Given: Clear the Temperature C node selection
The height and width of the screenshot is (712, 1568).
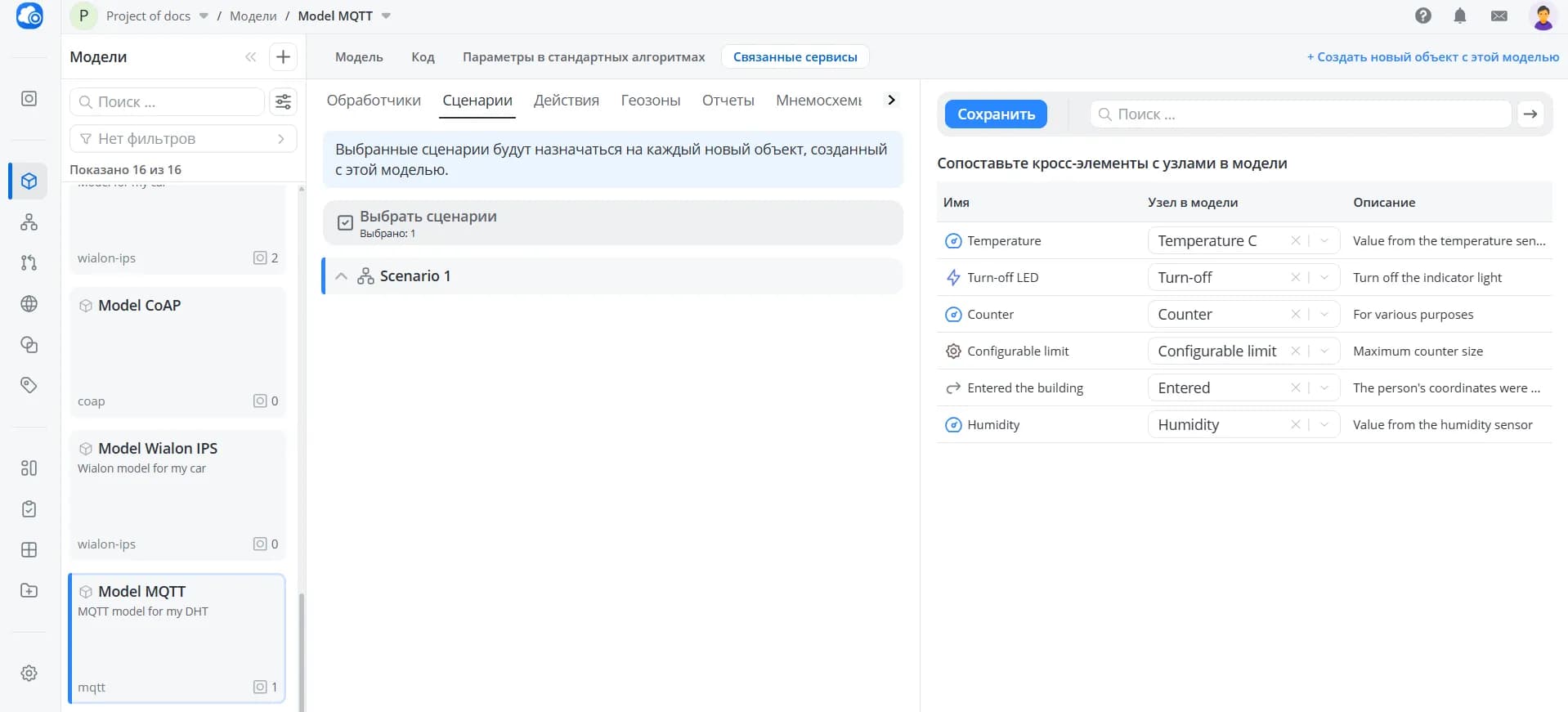Looking at the screenshot, I should (x=1295, y=240).
